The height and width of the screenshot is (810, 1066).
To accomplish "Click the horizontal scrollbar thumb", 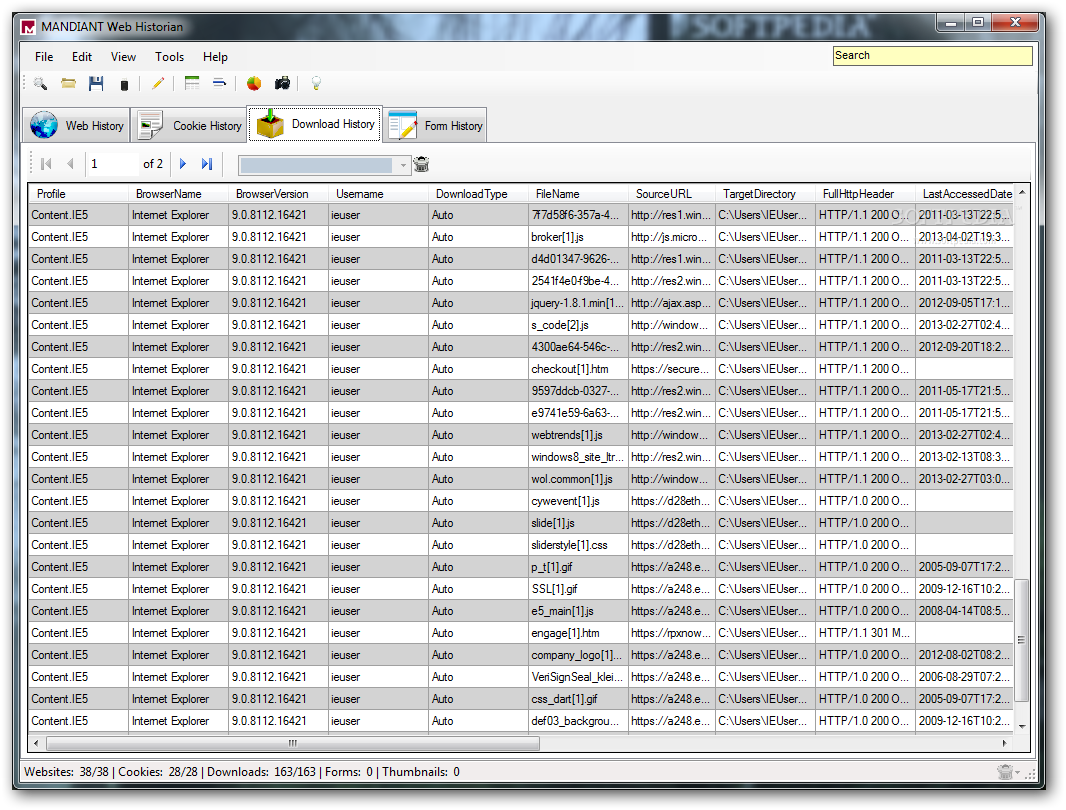I will click(292, 743).
